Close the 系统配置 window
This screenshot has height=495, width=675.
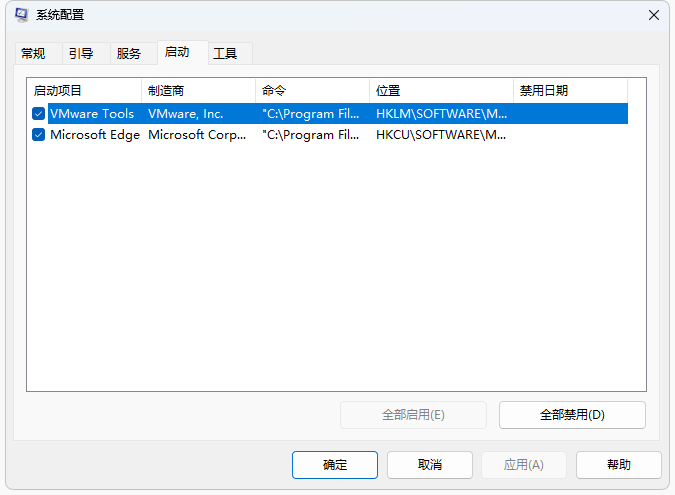(x=654, y=15)
